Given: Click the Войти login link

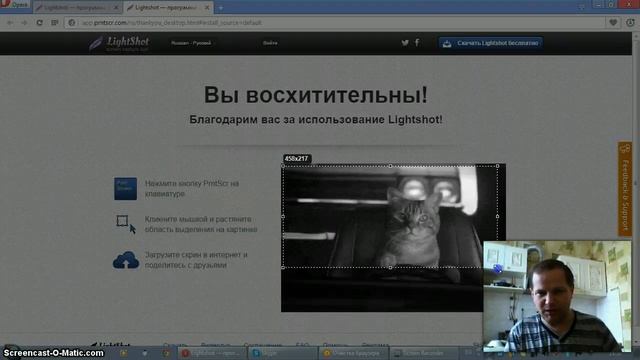Looking at the screenshot, I should pyautogui.click(x=270, y=43).
